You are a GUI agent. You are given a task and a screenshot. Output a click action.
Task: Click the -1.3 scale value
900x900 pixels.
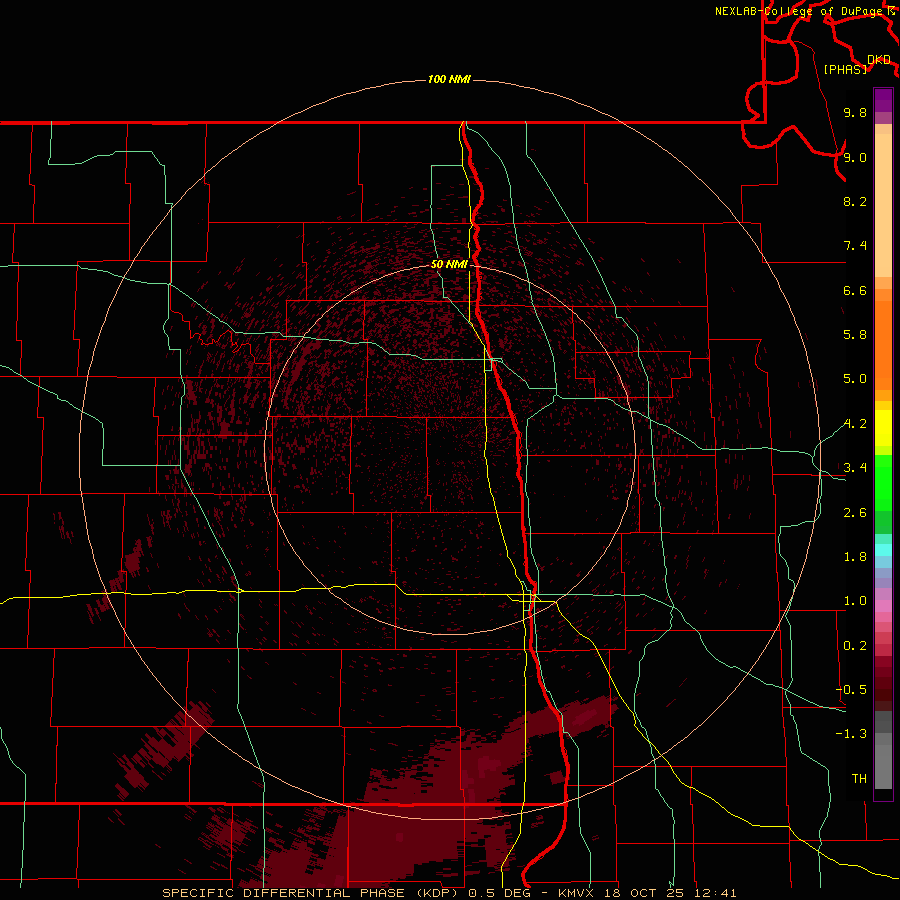click(851, 734)
